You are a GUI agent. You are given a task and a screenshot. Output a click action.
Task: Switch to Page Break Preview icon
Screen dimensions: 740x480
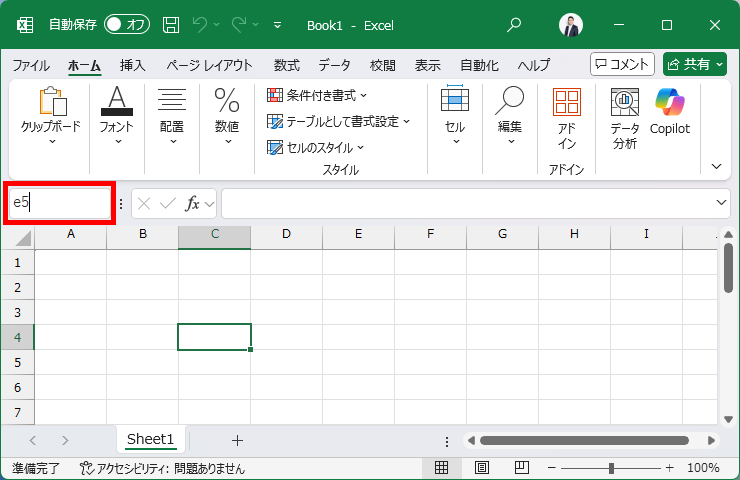pos(521,468)
